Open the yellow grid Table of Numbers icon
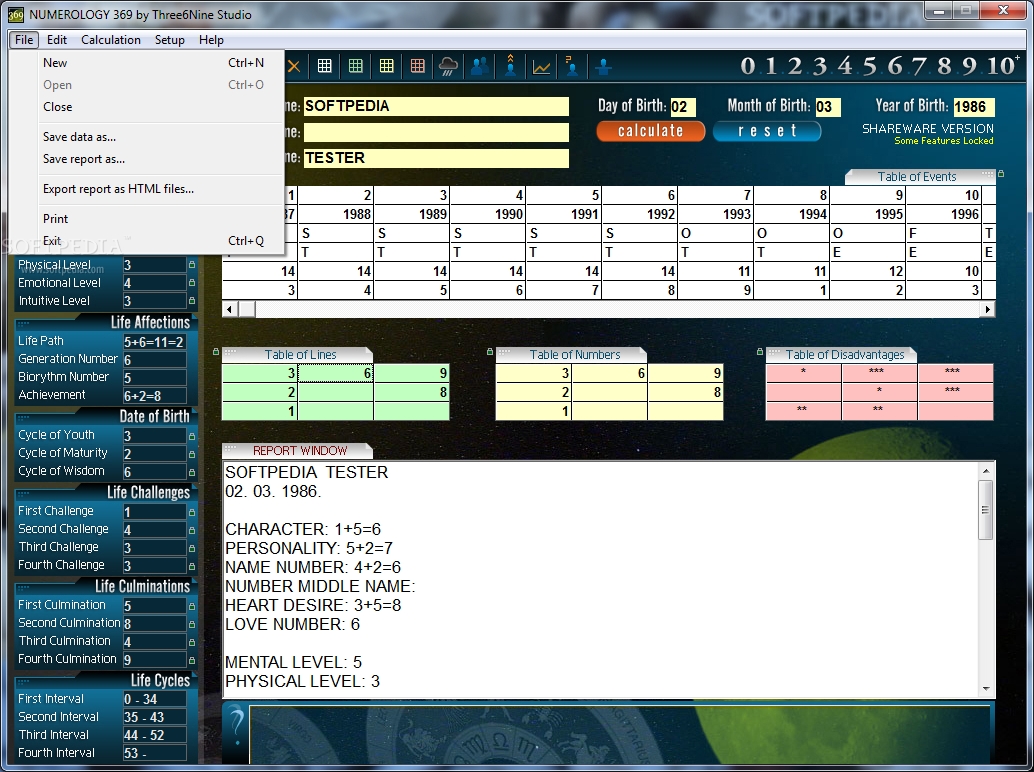The height and width of the screenshot is (772, 1034). (386, 66)
